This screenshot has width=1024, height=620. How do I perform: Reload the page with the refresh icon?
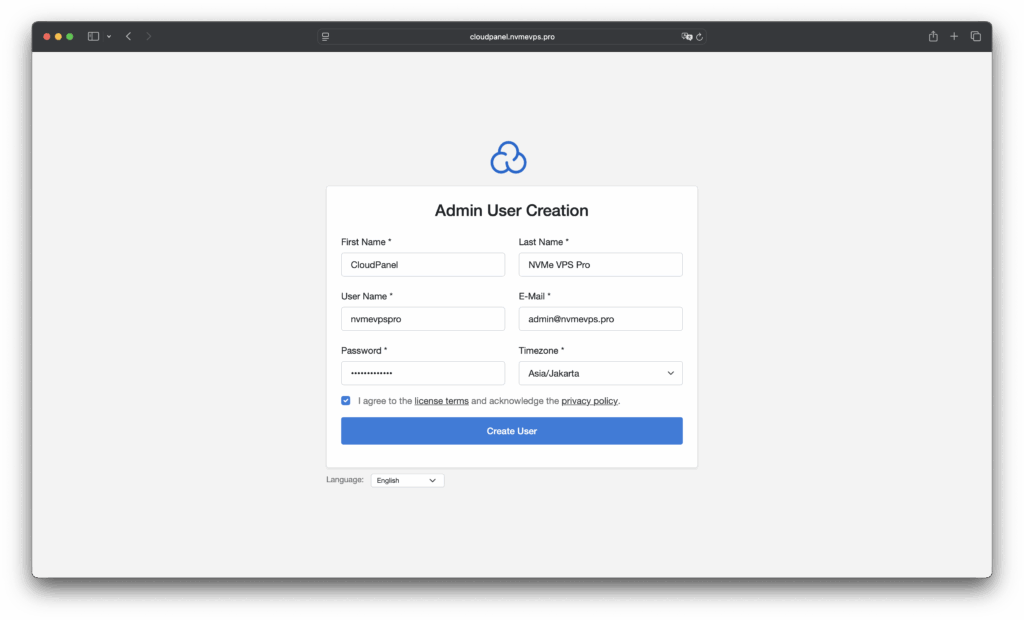click(x=699, y=36)
